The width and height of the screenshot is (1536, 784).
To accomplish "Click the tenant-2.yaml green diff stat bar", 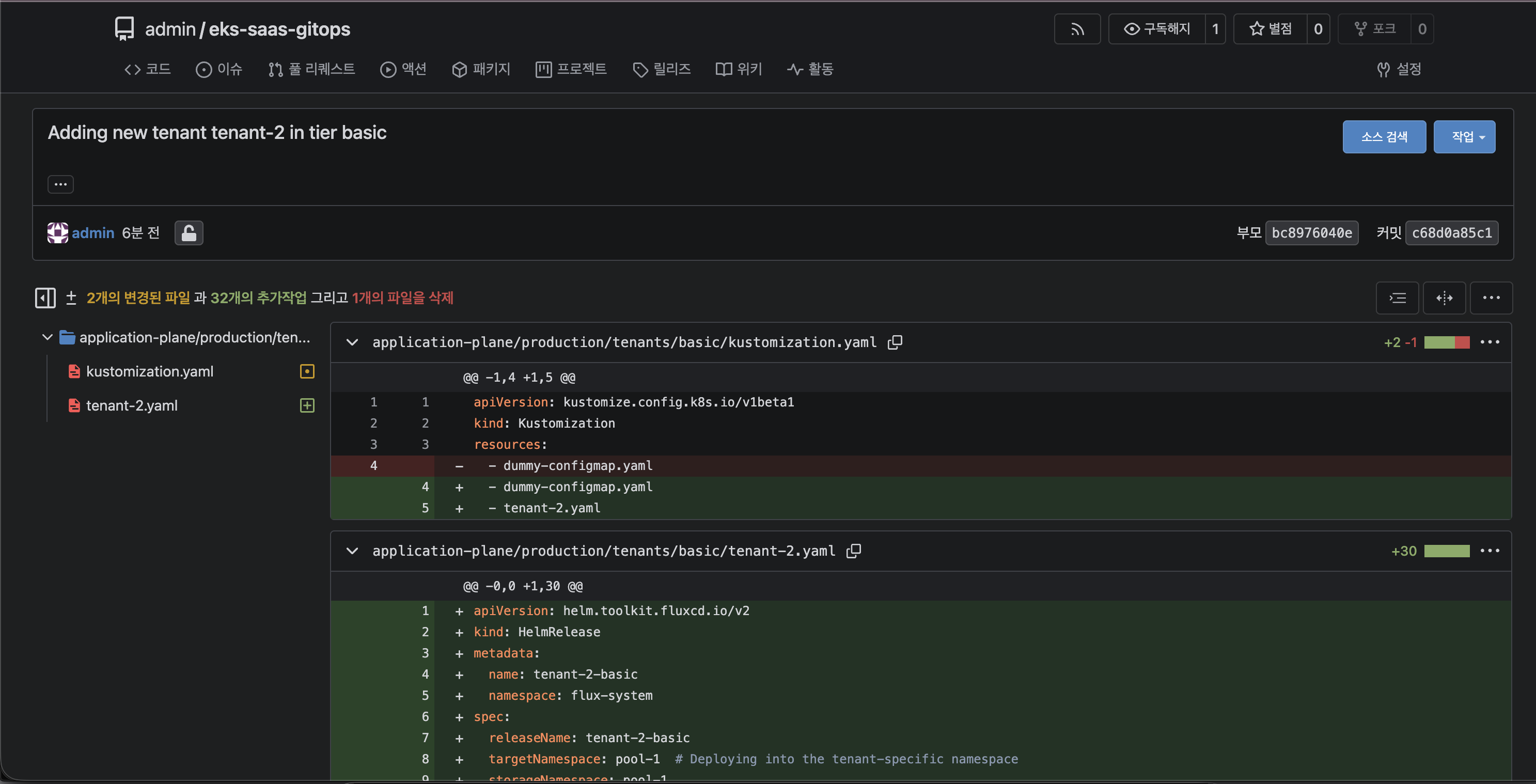I will 1447,551.
